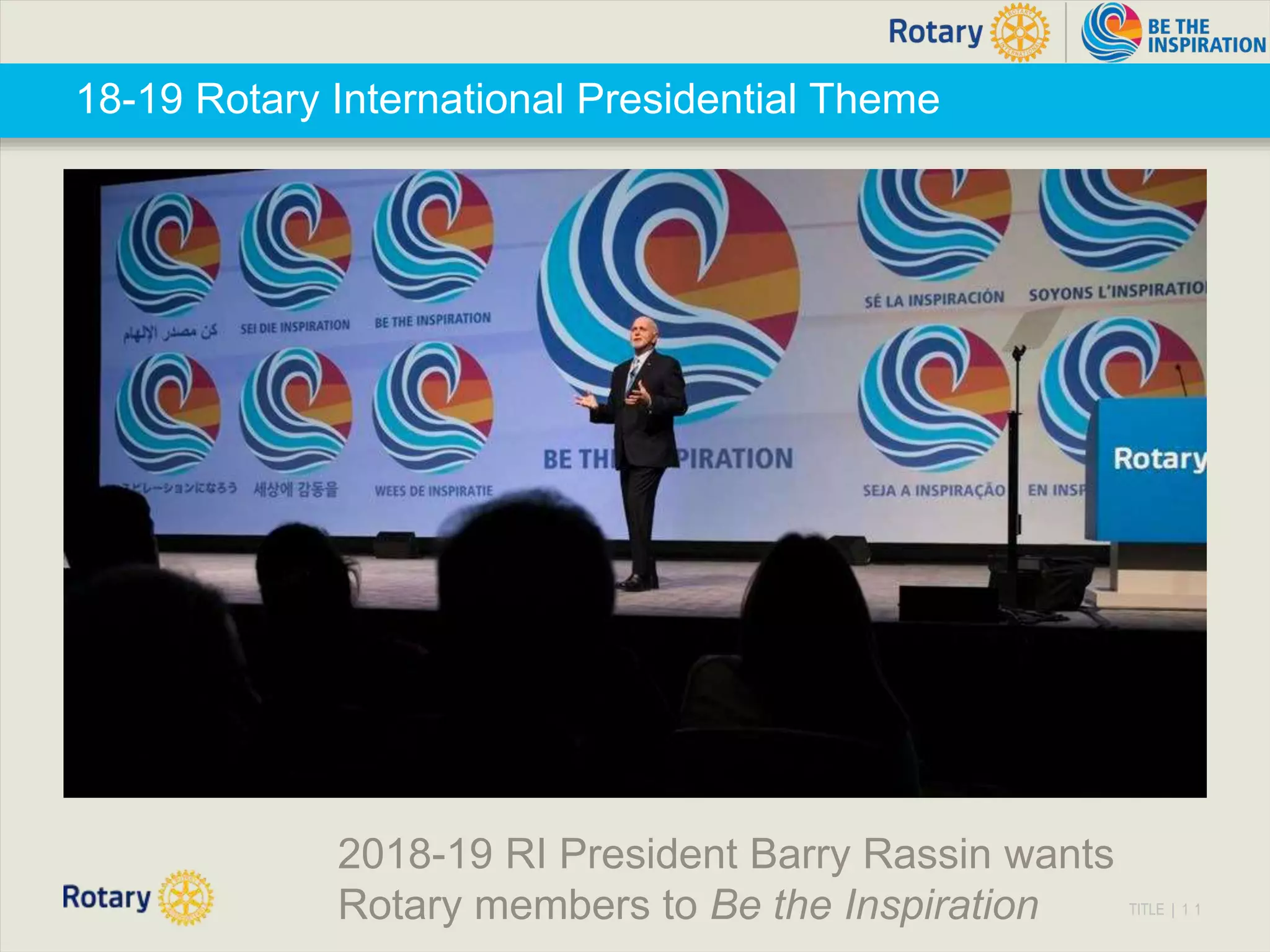The image size is (1270, 952).
Task: Click the italic text 'Be the Inspiration'
Action: [874, 905]
